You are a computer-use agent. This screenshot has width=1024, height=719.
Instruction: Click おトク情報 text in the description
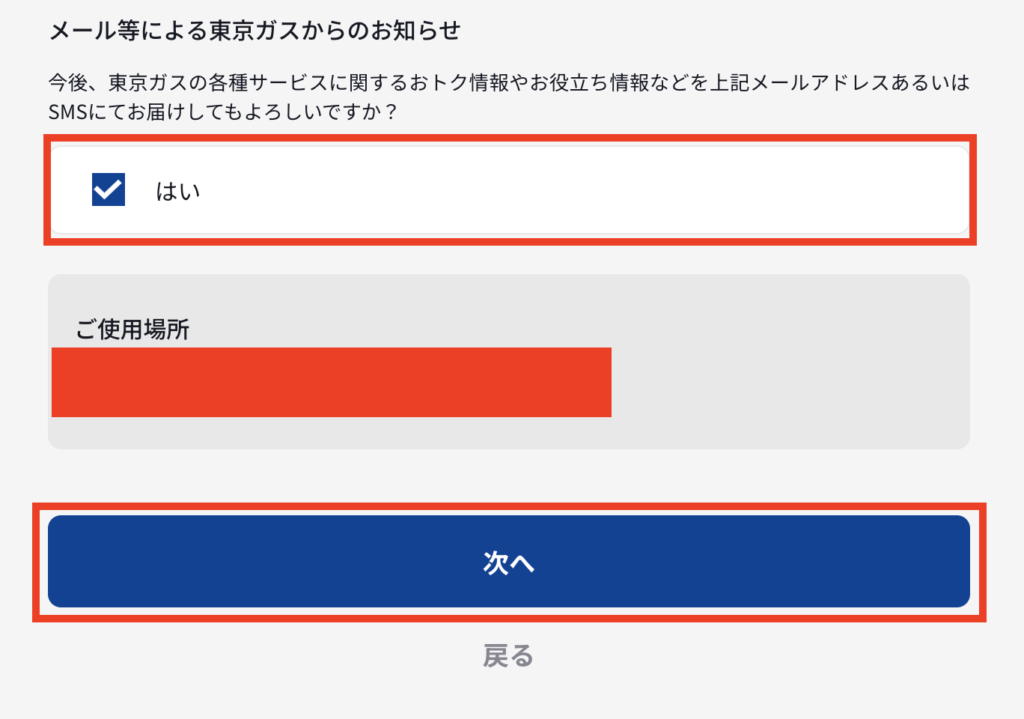pyautogui.click(x=459, y=83)
